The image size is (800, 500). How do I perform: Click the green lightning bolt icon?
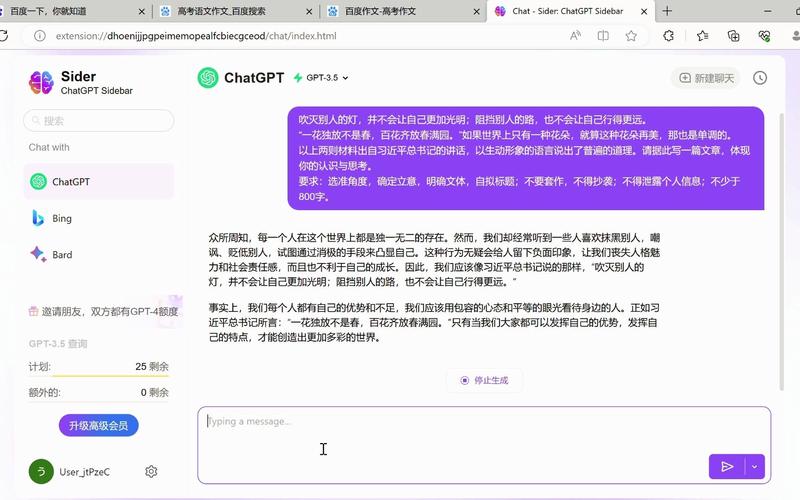(298, 78)
